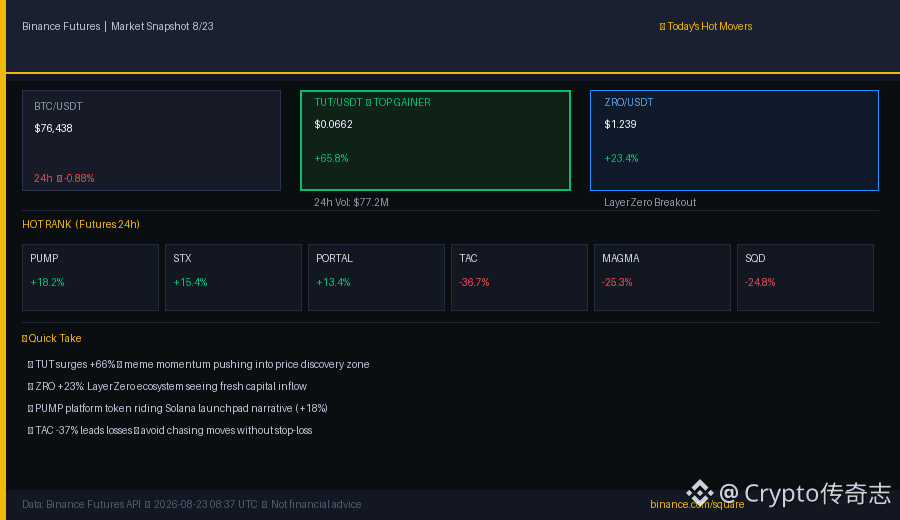Click the TUT price $0.0662
This screenshot has height=520, width=900.
pyautogui.click(x=333, y=124)
